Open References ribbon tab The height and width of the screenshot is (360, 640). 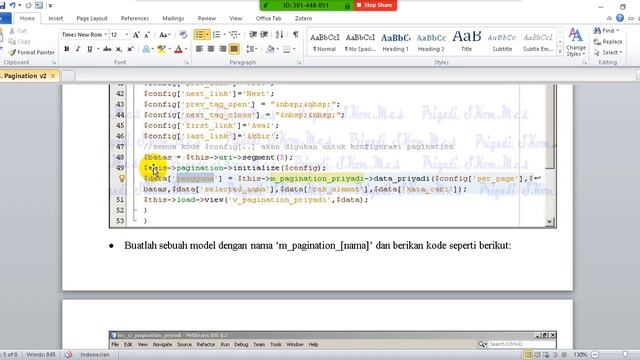click(x=135, y=18)
